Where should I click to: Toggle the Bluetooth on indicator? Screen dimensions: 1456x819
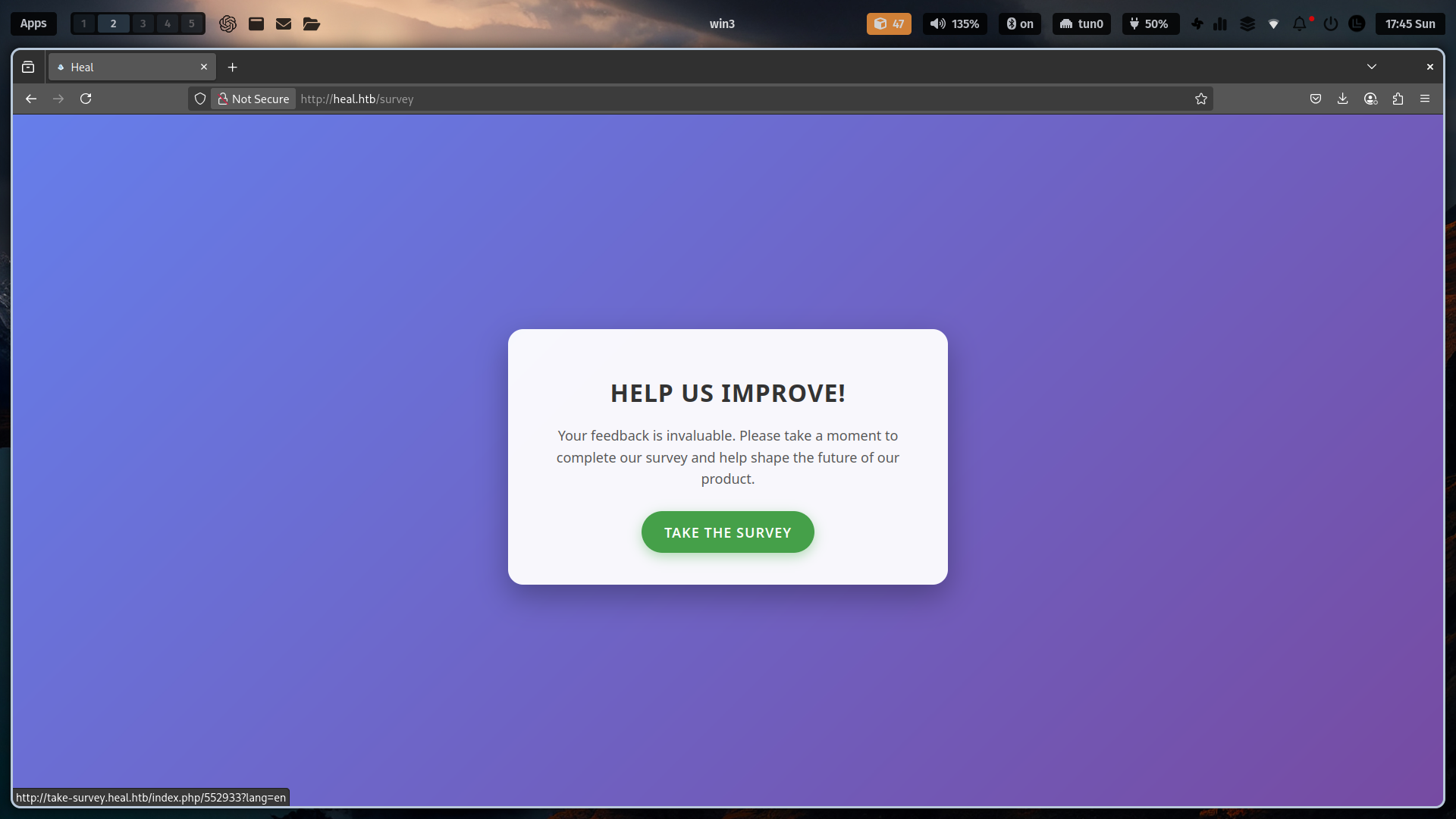pyautogui.click(x=1020, y=24)
